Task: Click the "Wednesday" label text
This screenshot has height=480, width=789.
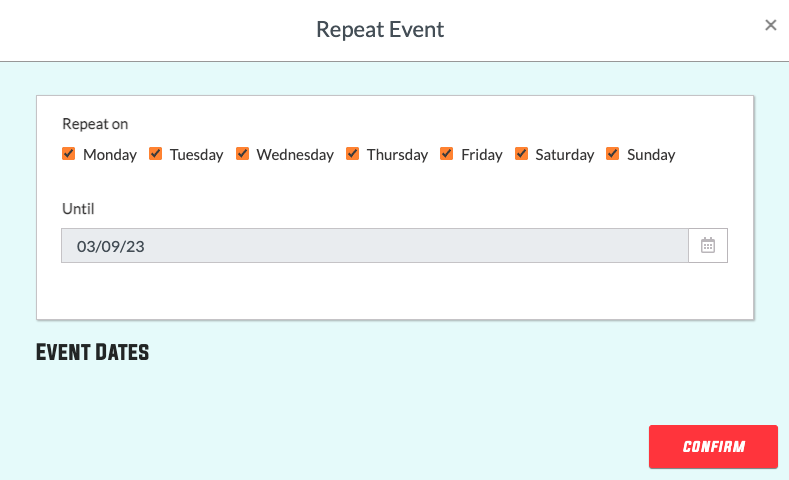Action: pyautogui.click(x=295, y=155)
